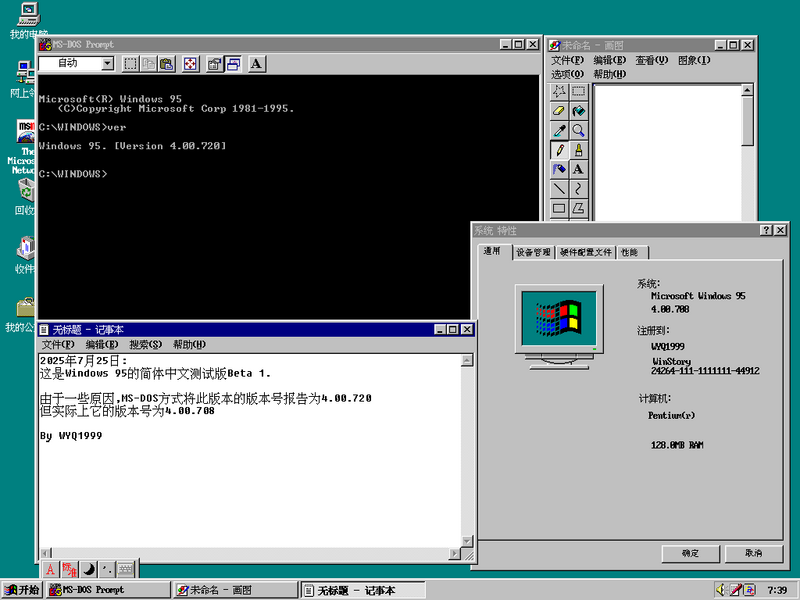Viewport: 800px width, 600px height.
Task: Click 'C:\WINDOWS>ver' line in MS-DOS window
Action: 82,127
